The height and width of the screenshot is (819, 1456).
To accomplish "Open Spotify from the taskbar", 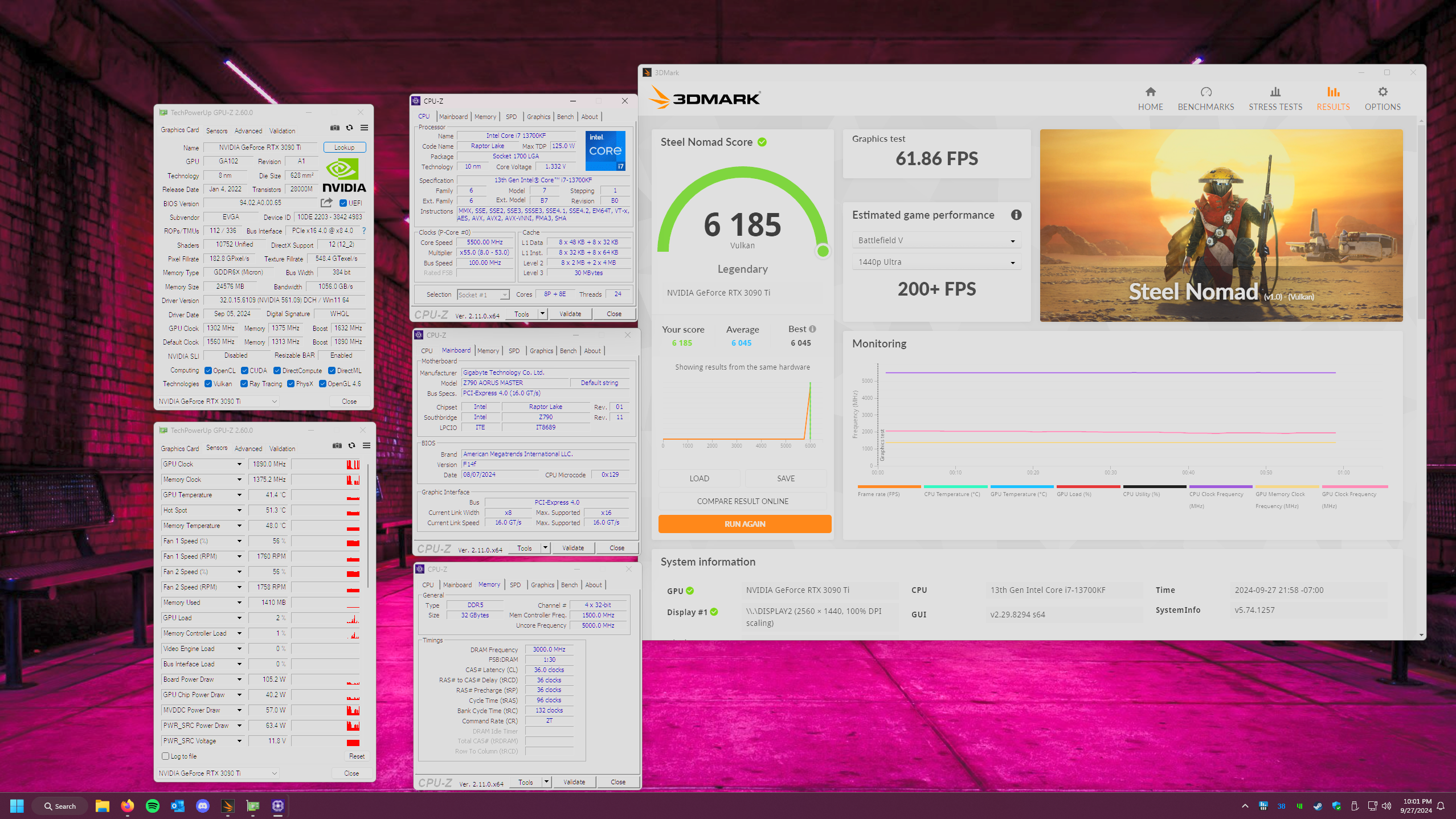I will click(152, 806).
